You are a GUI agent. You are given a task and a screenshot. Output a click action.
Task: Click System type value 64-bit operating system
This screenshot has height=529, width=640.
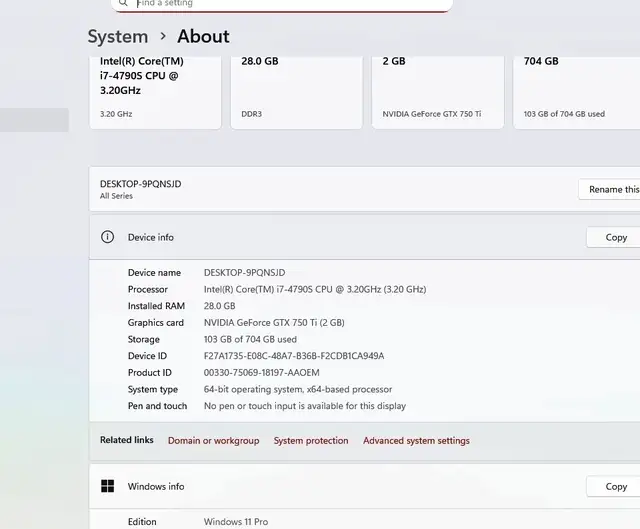[x=298, y=389]
